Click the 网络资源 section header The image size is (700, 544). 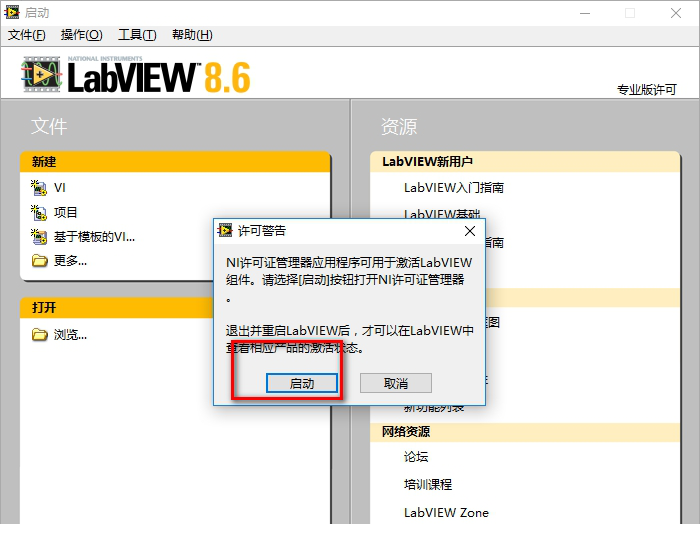coord(525,432)
